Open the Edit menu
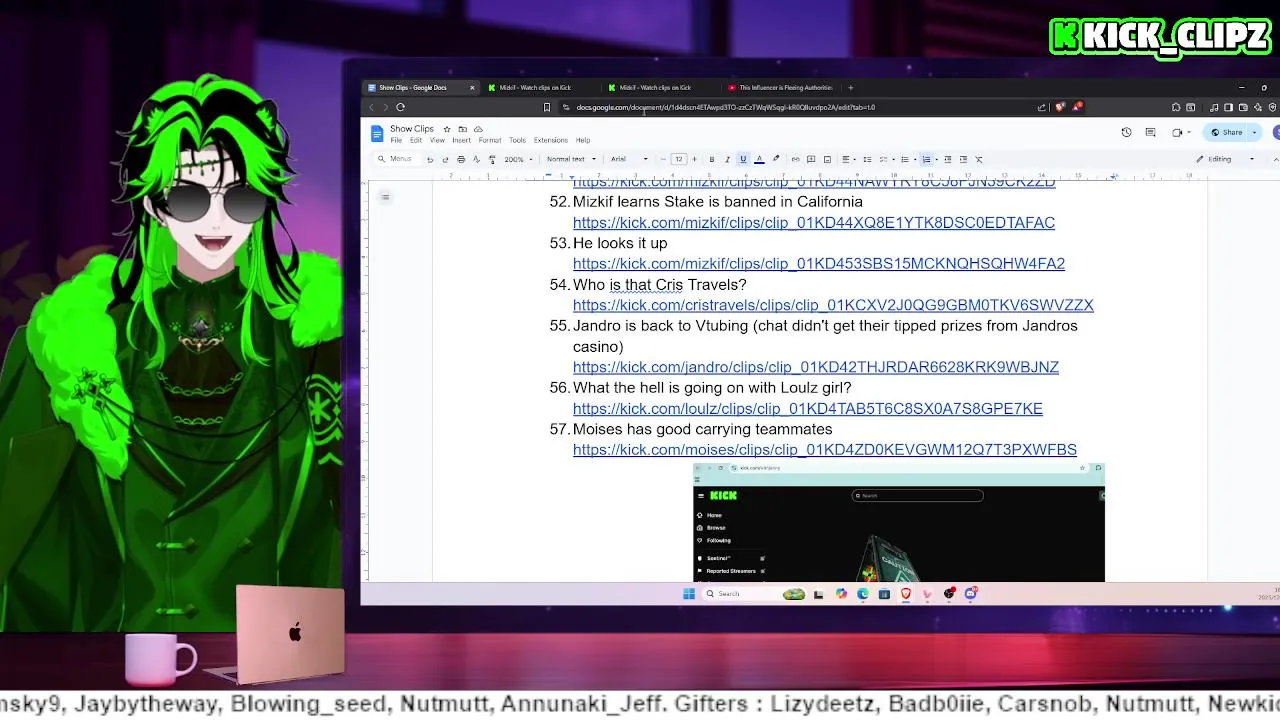This screenshot has height=720, width=1280. pos(416,140)
